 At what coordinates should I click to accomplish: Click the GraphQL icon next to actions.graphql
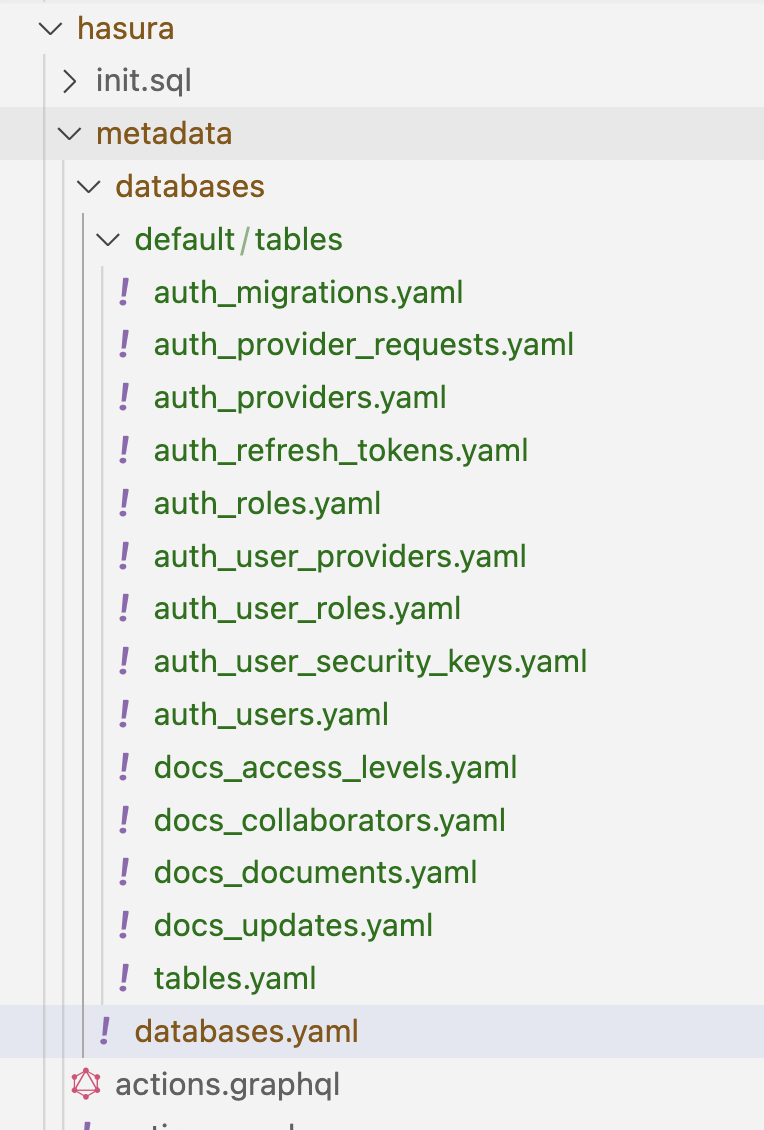click(86, 1083)
